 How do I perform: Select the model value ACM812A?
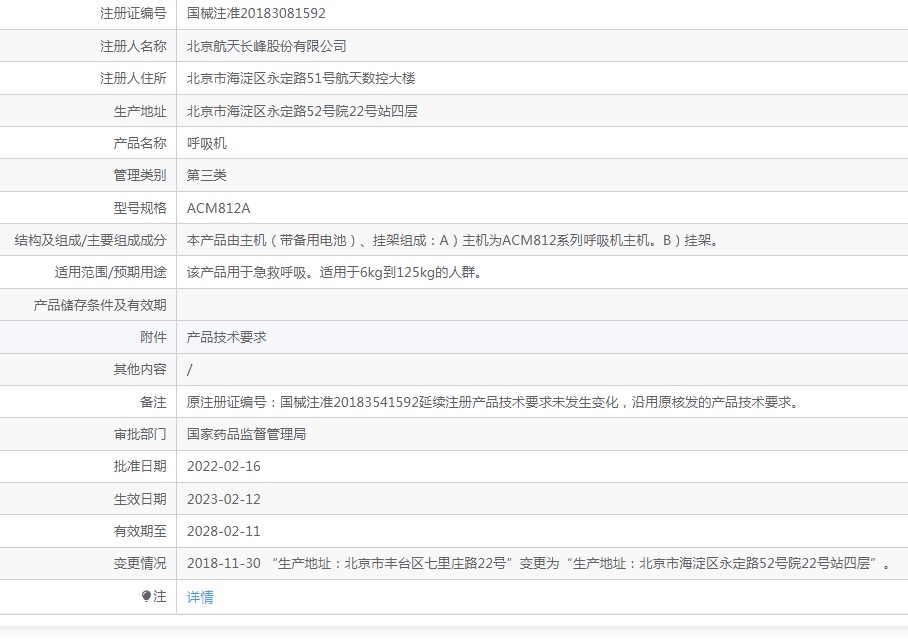pos(218,208)
